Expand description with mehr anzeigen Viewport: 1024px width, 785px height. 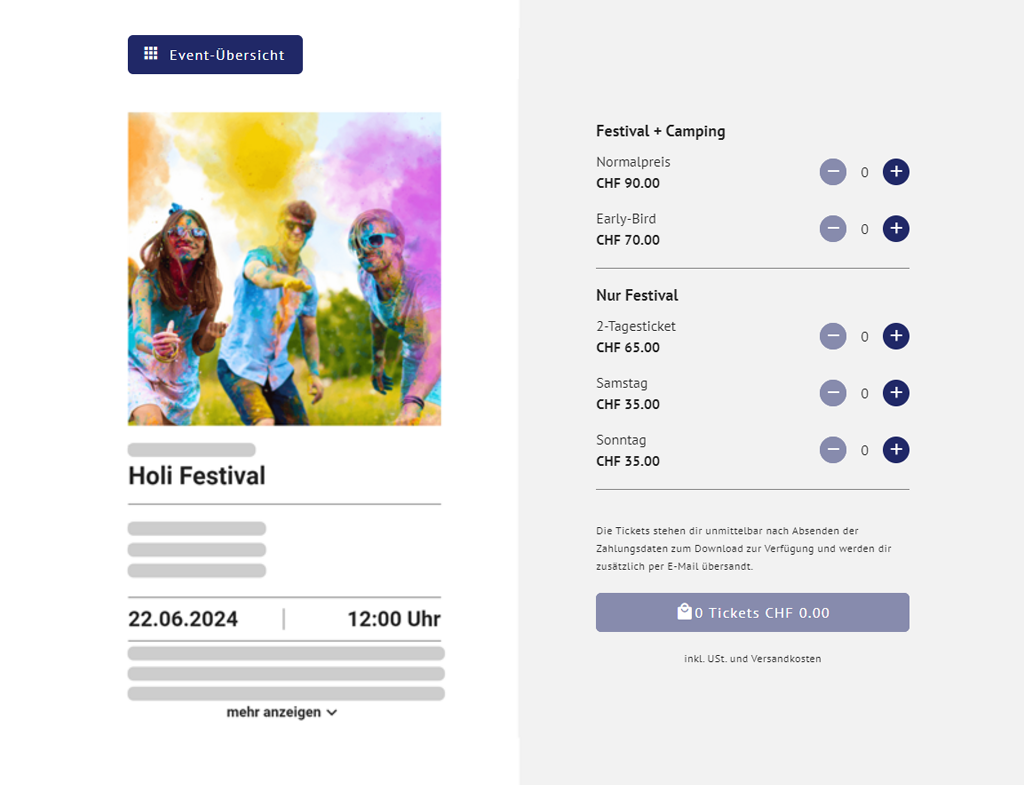[x=282, y=713]
